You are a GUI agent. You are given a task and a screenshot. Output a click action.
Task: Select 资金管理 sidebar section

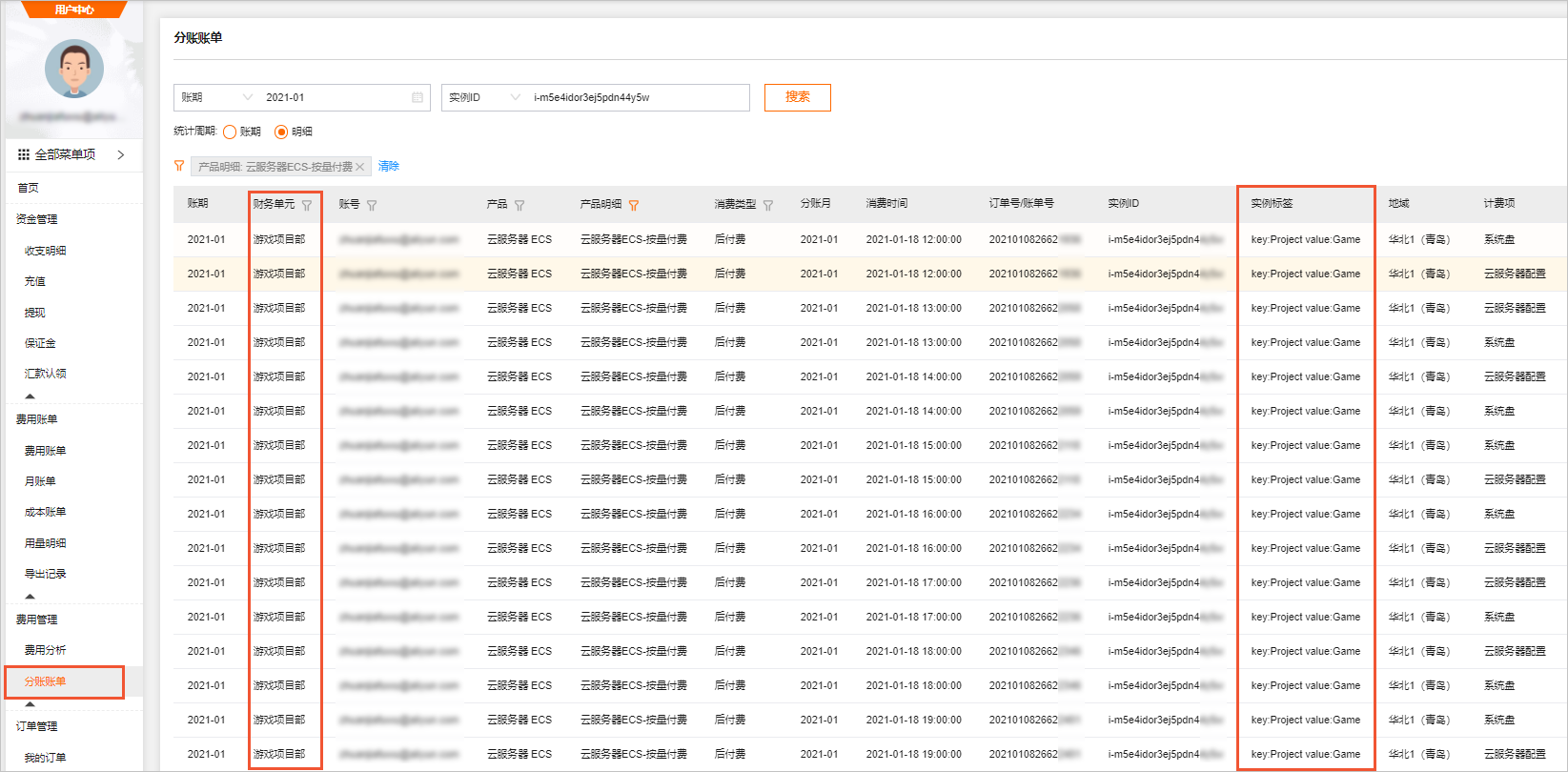tap(36, 219)
